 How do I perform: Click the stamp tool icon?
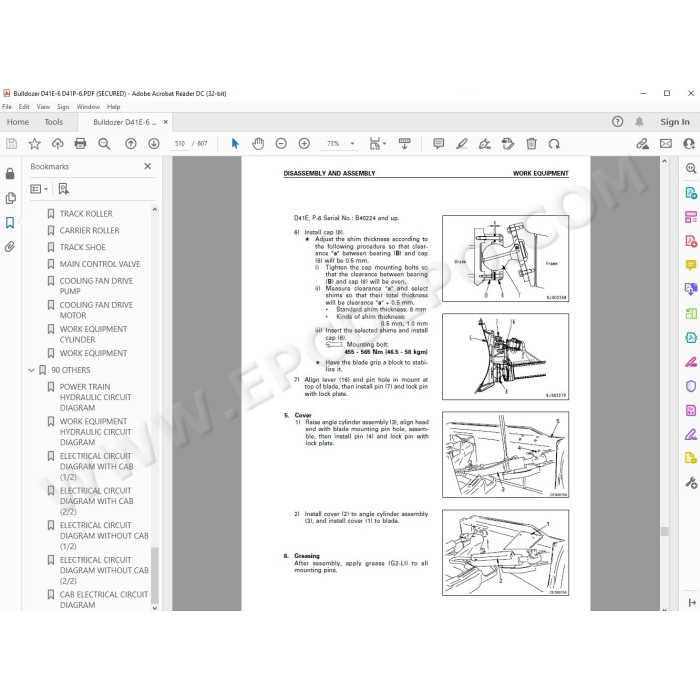(508, 144)
